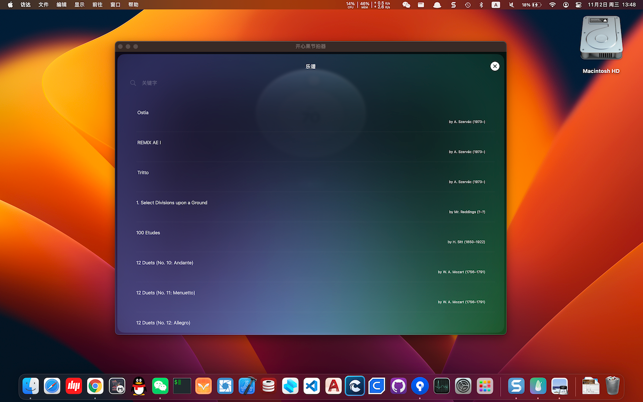This screenshot has width=643, height=402.
Task: Click the Wi-Fi icon in the menu bar
Action: click(552, 5)
